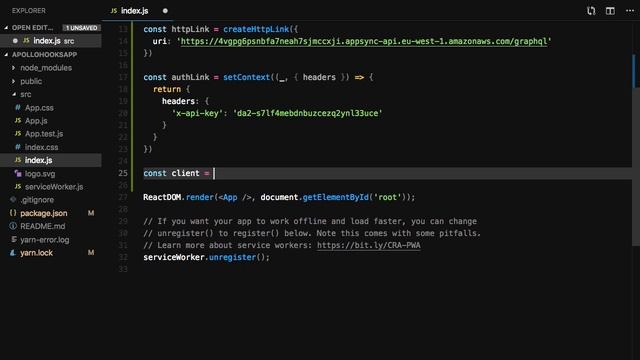The height and width of the screenshot is (360, 640).
Task: Click the M status next to package.json
Action: [91, 213]
